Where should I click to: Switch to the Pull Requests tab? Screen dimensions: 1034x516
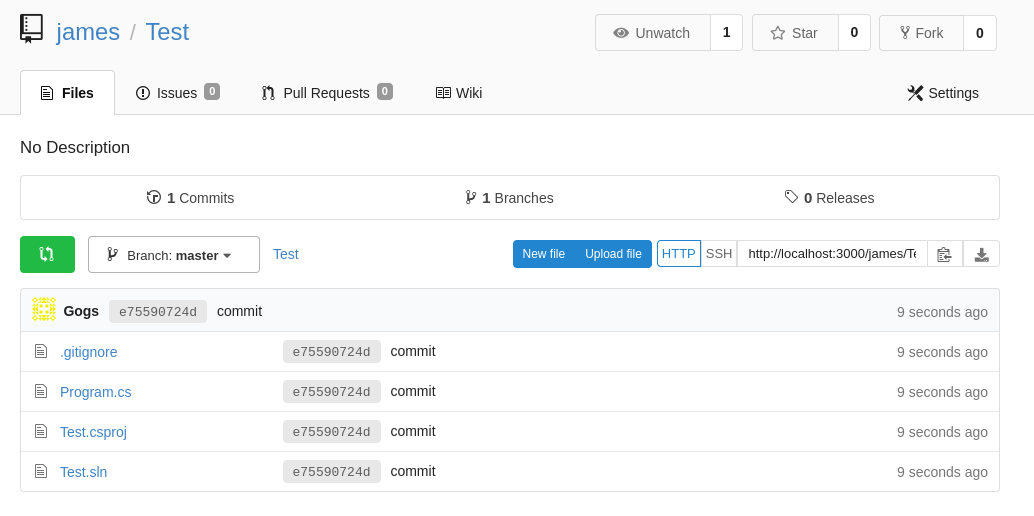[327, 93]
